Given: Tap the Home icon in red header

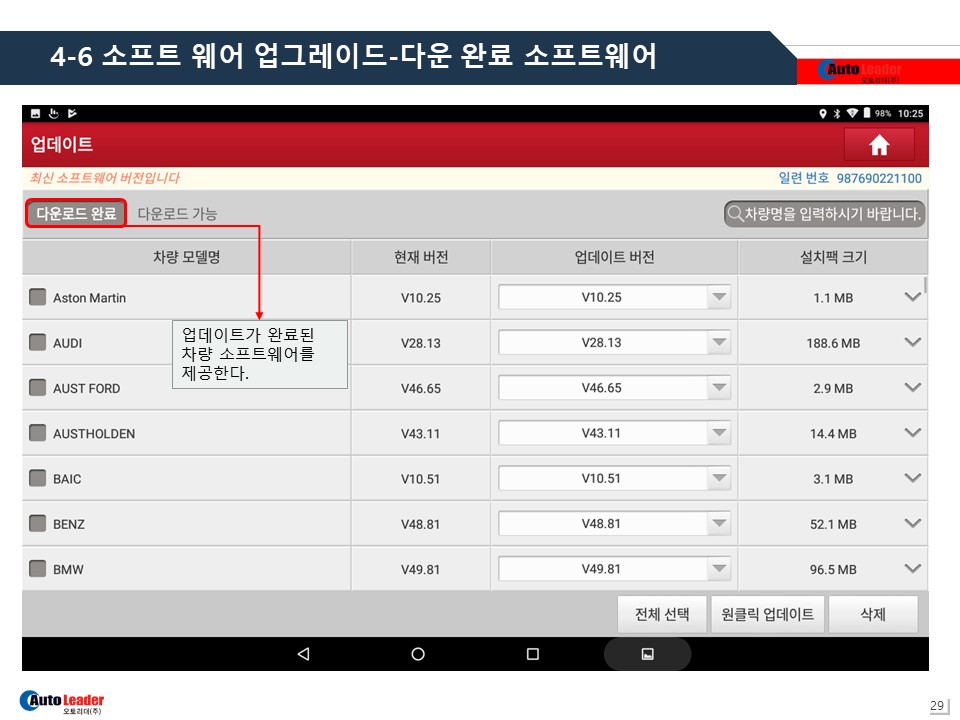Looking at the screenshot, I should coord(879,145).
